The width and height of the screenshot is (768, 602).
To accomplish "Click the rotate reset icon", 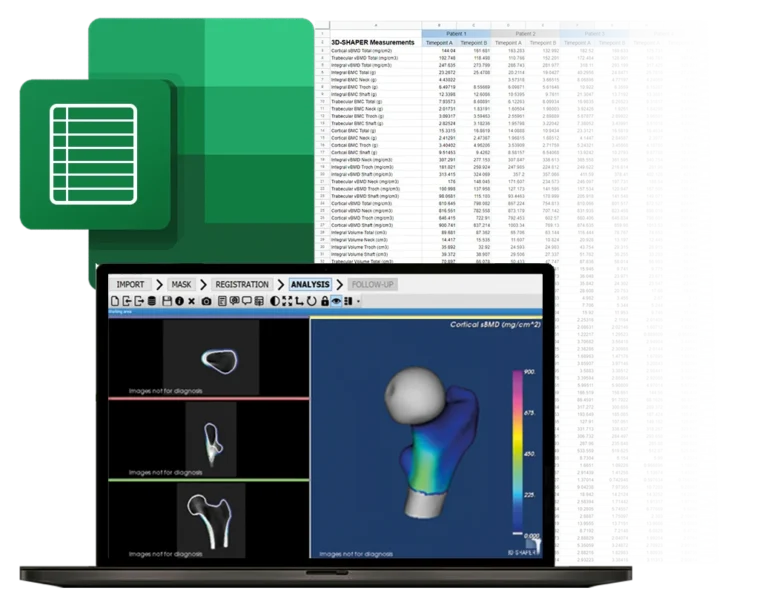I will pos(311,300).
